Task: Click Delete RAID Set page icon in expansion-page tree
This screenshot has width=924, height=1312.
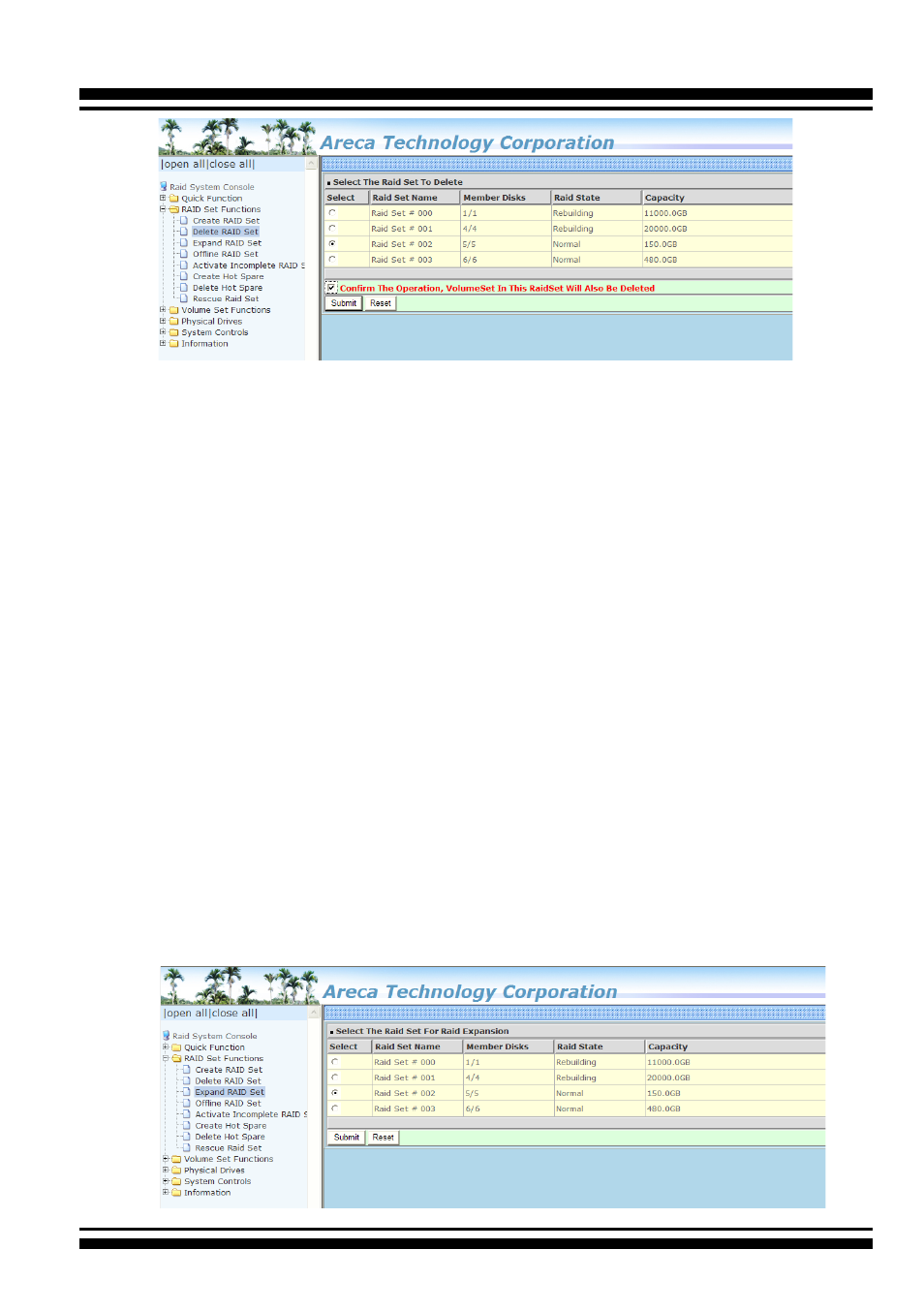Action: point(187,1080)
